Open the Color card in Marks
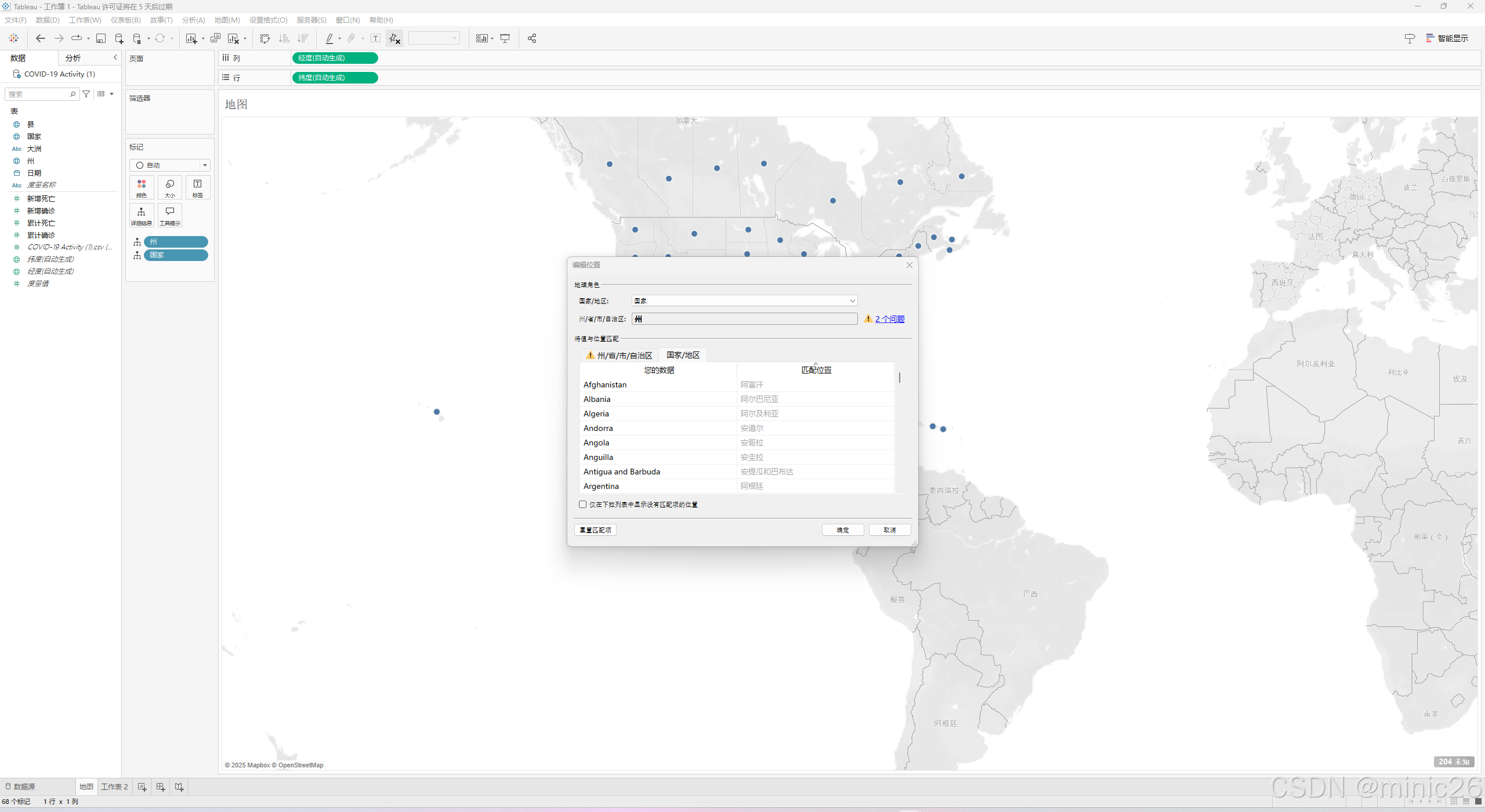Viewport: 1485px width, 812px height. 142,187
